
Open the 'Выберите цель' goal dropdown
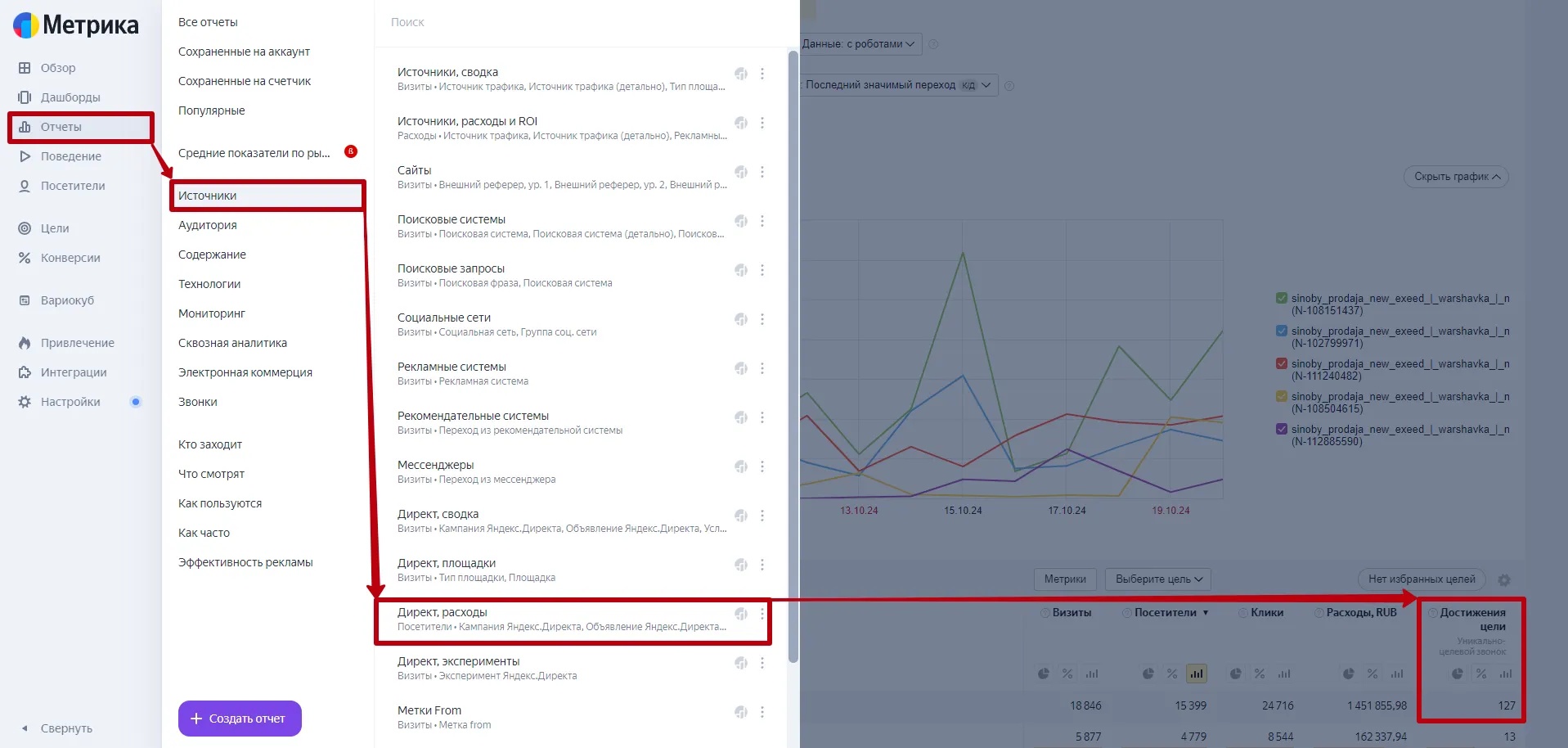1157,579
